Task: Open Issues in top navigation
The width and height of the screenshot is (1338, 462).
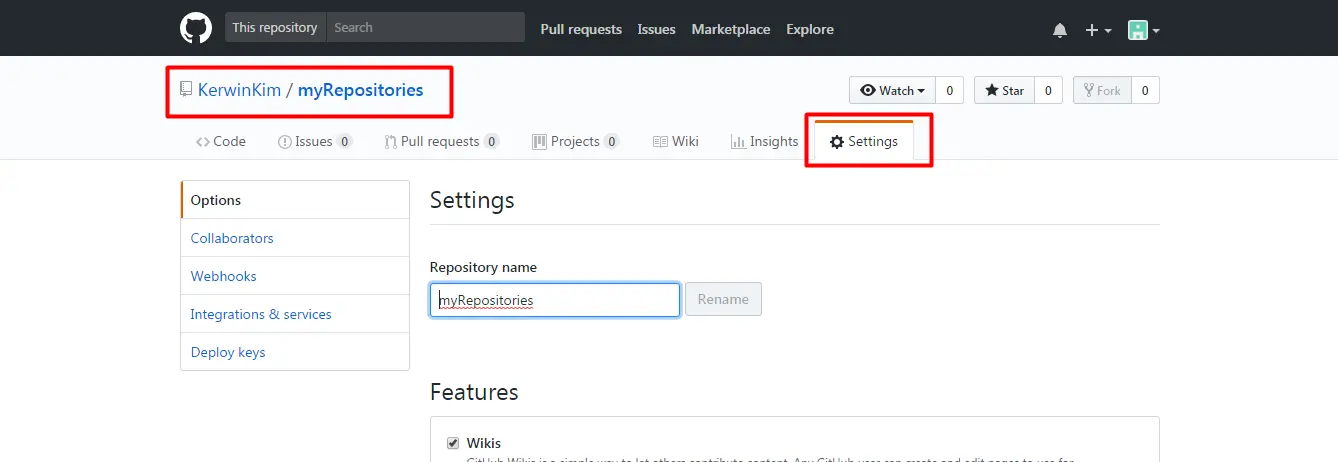Action: [657, 29]
